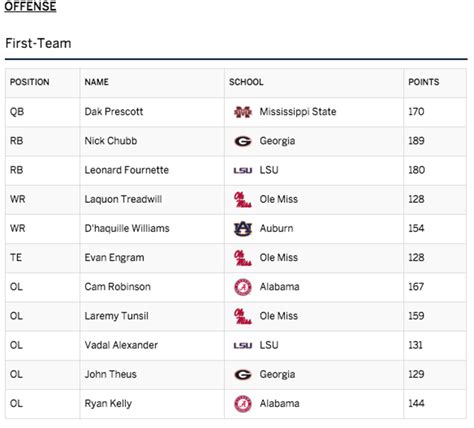Click the Auburn logo in D'haquille Williams row
474x428 pixels.
click(243, 229)
